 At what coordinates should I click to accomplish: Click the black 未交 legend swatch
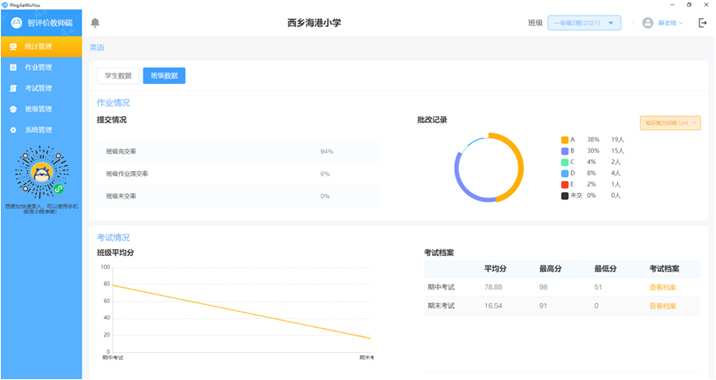(565, 195)
